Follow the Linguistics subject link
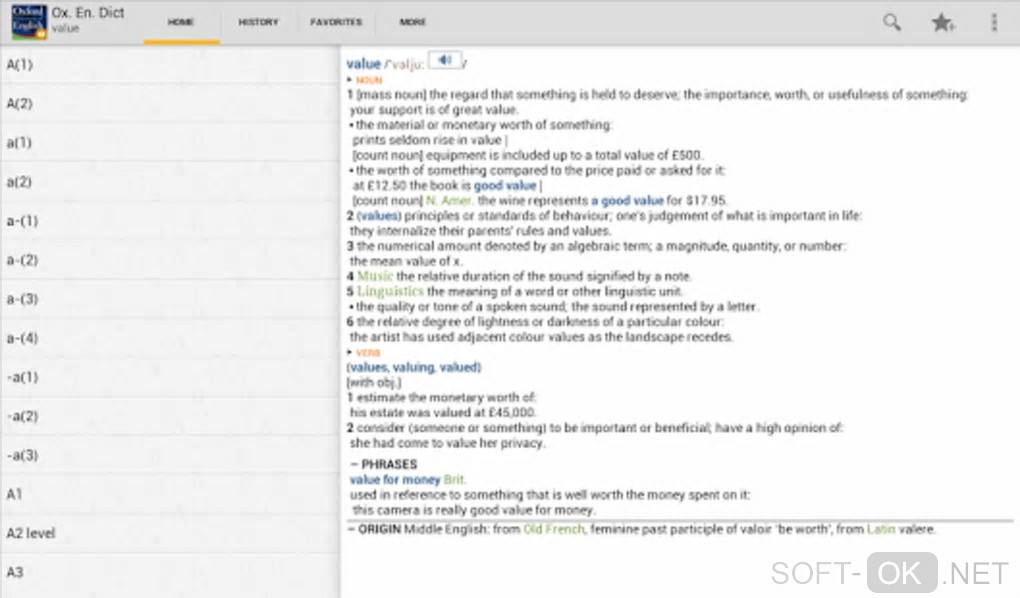 [391, 291]
